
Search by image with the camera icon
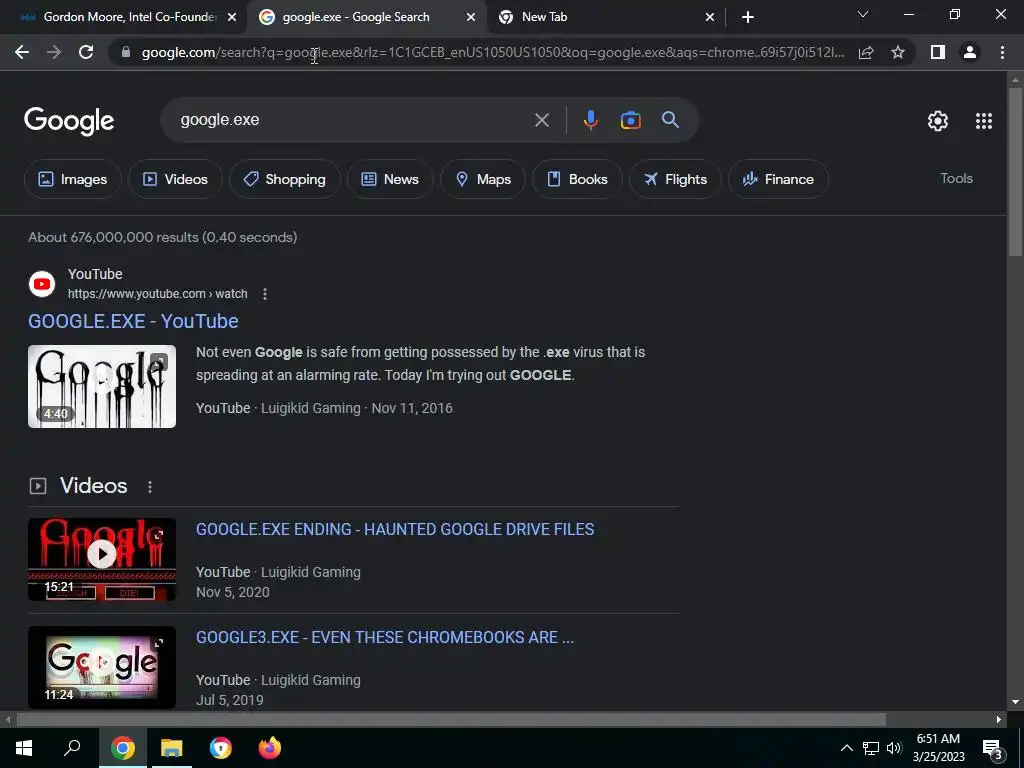(630, 120)
